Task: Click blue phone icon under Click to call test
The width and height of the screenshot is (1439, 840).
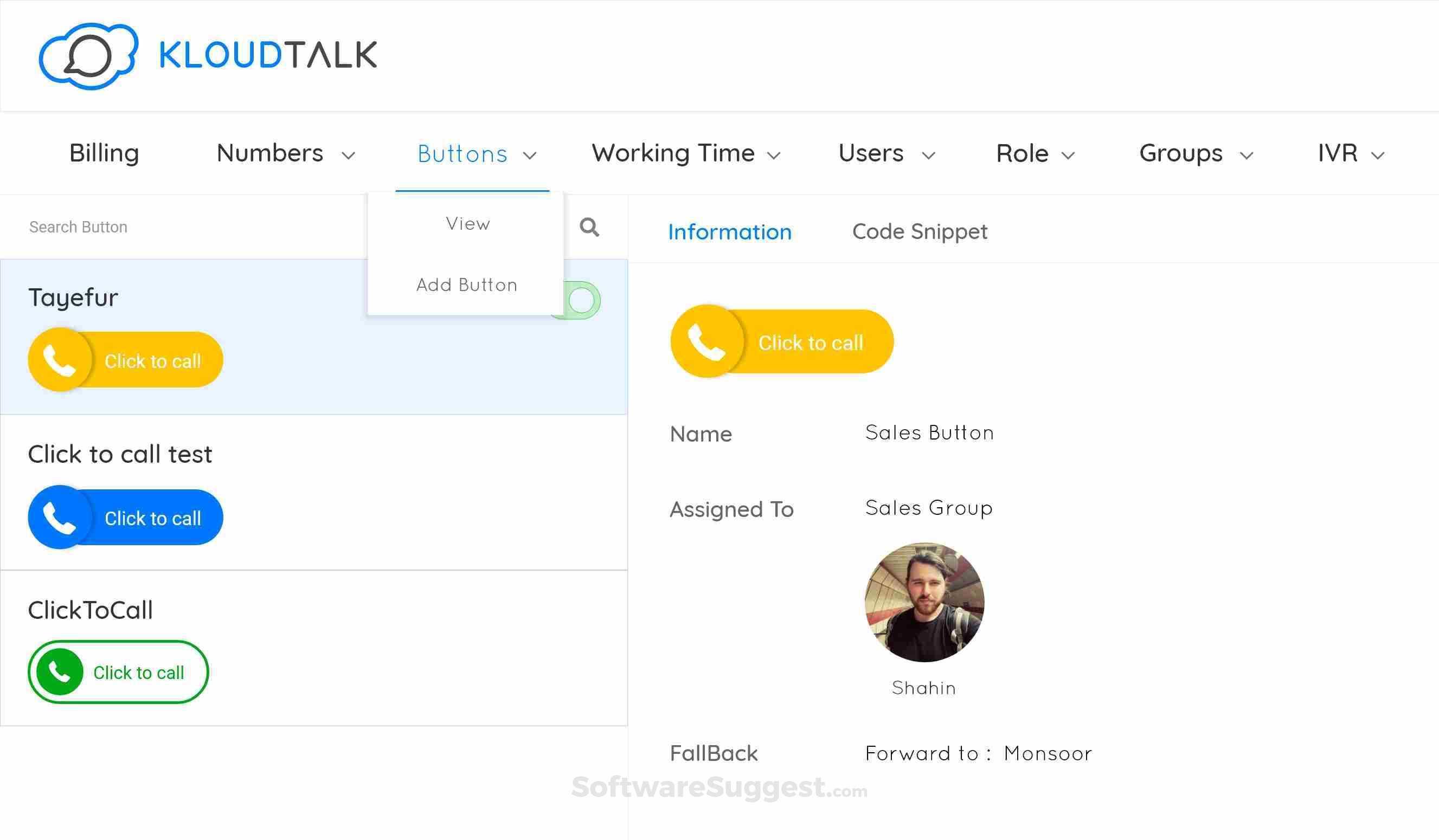Action: coord(60,517)
